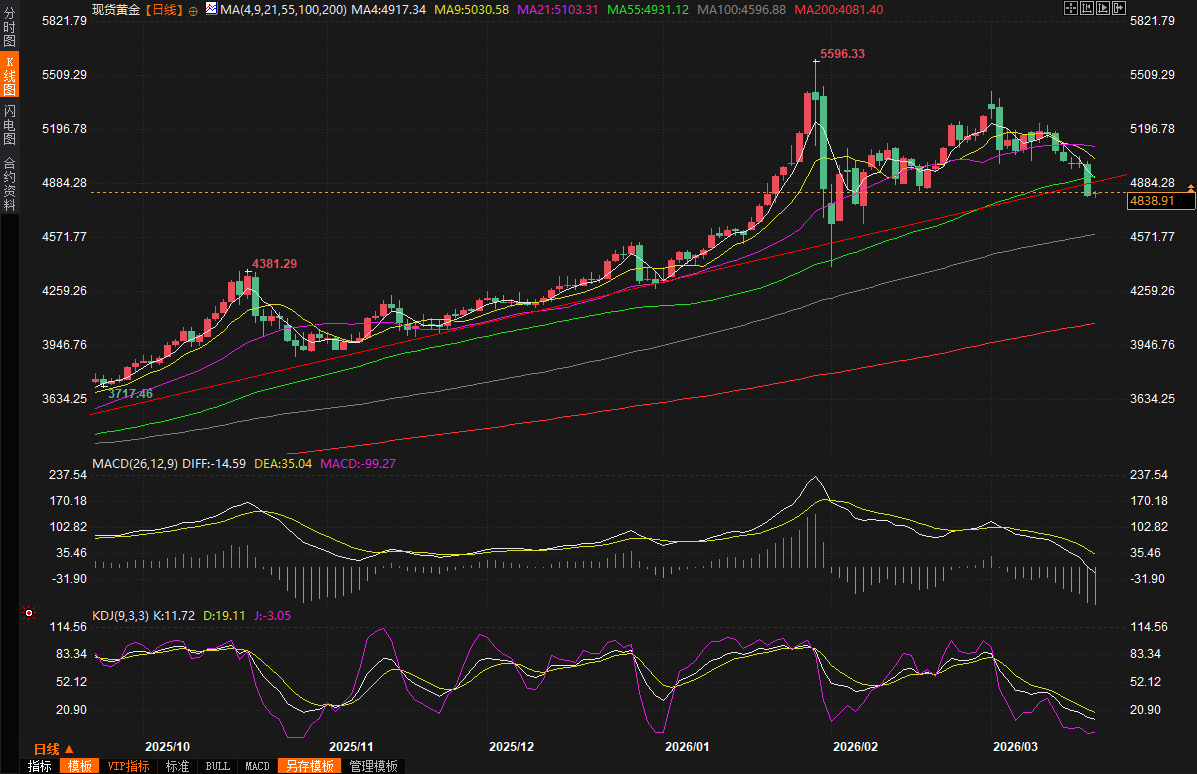Image resolution: width=1197 pixels, height=774 pixels.
Task: Click the orange arrow marker above price label
Action: pos(1190,188)
